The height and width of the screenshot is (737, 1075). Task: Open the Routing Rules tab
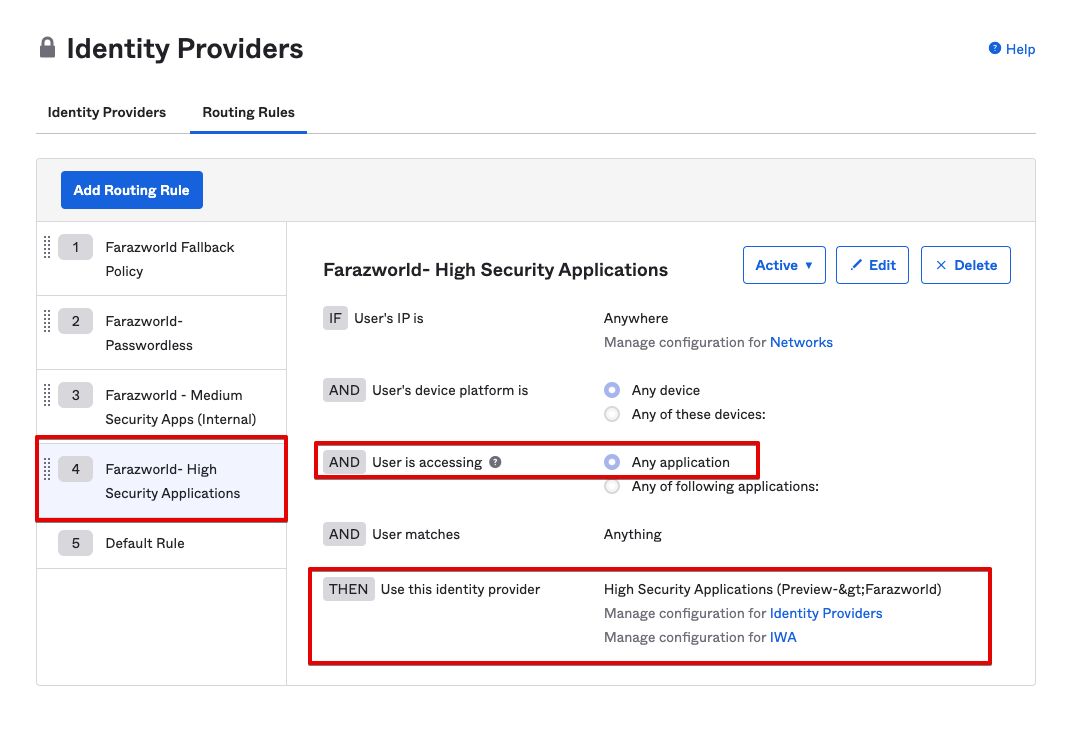click(x=248, y=112)
